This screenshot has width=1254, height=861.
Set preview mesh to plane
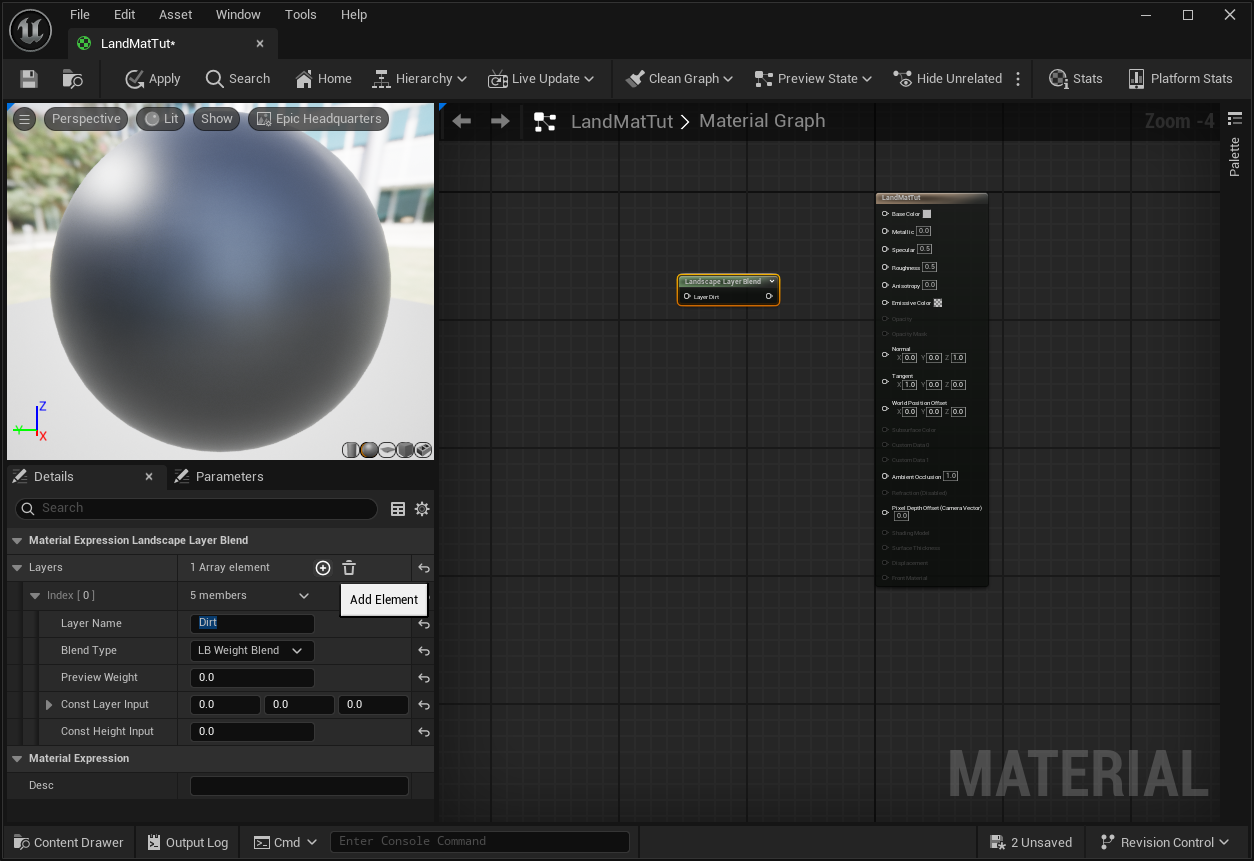click(x=387, y=450)
